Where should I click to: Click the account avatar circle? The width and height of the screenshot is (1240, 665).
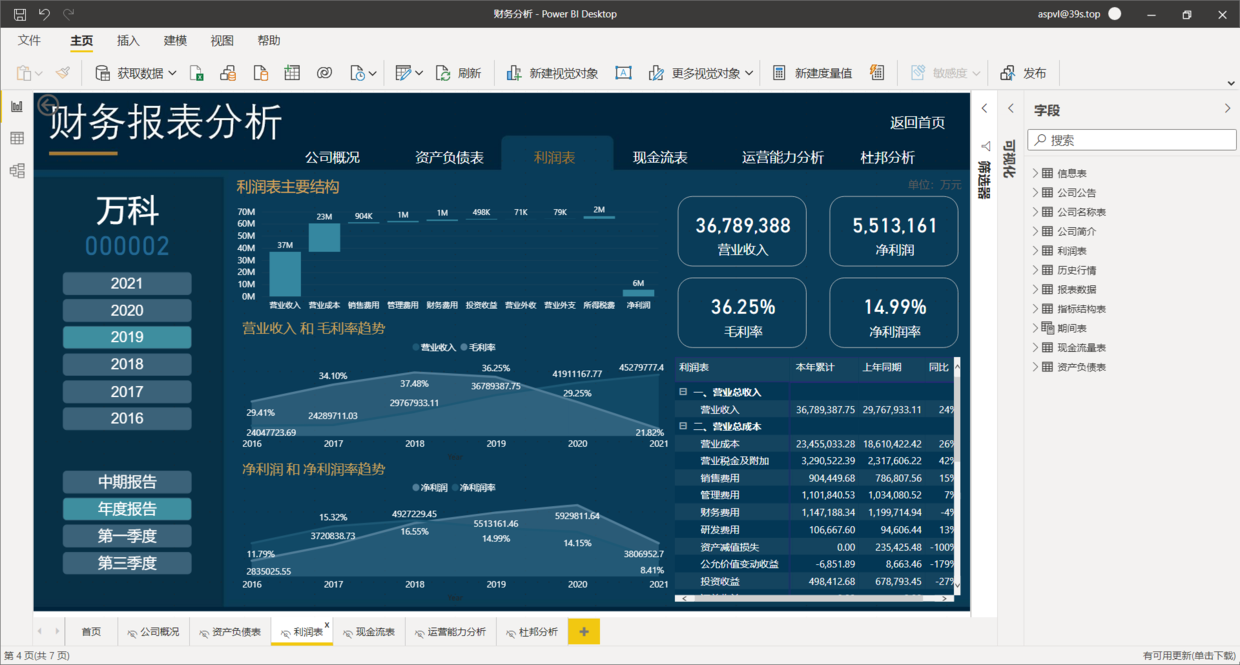coord(1115,14)
